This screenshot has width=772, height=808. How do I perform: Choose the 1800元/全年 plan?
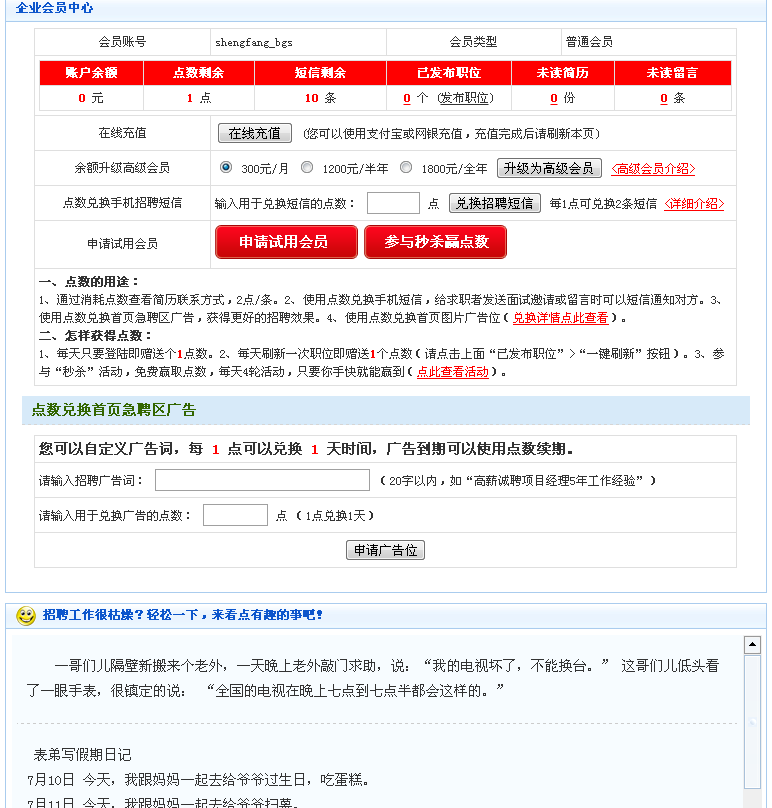[x=406, y=168]
